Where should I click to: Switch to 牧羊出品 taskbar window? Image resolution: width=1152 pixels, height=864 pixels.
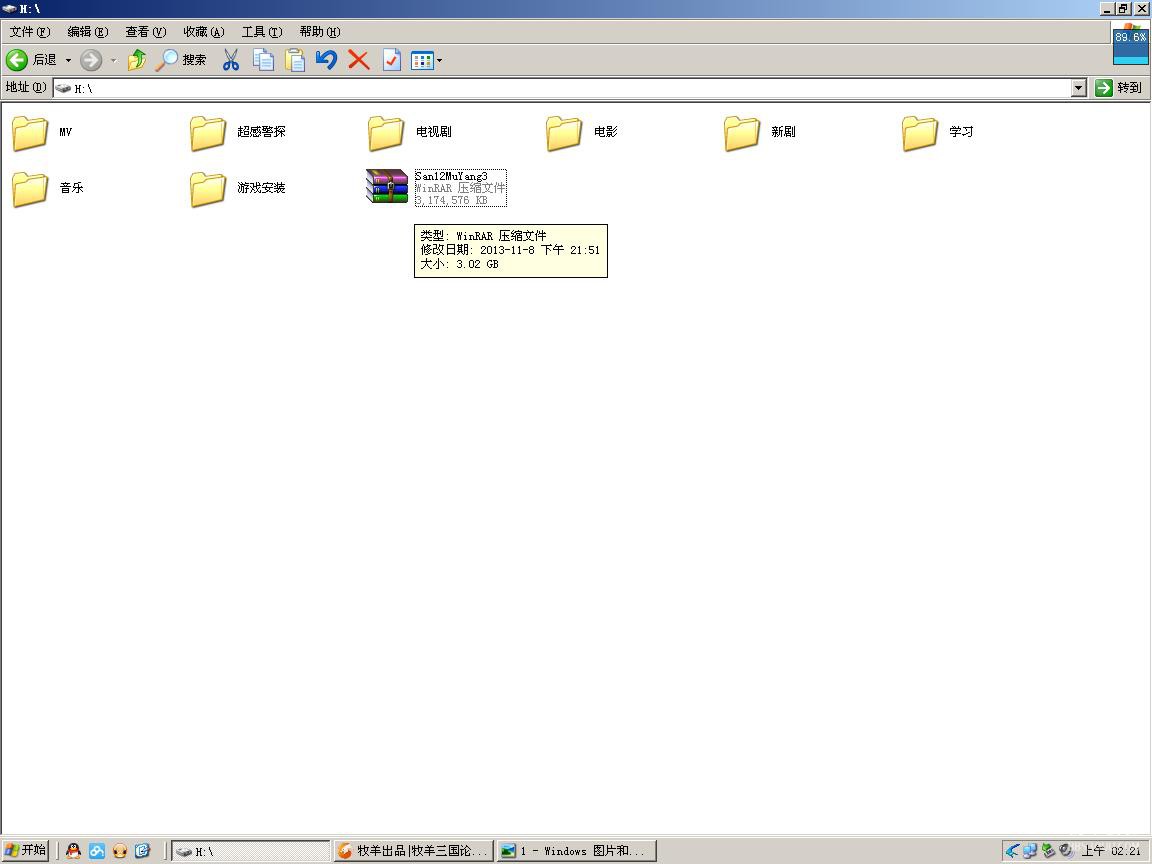(x=413, y=851)
